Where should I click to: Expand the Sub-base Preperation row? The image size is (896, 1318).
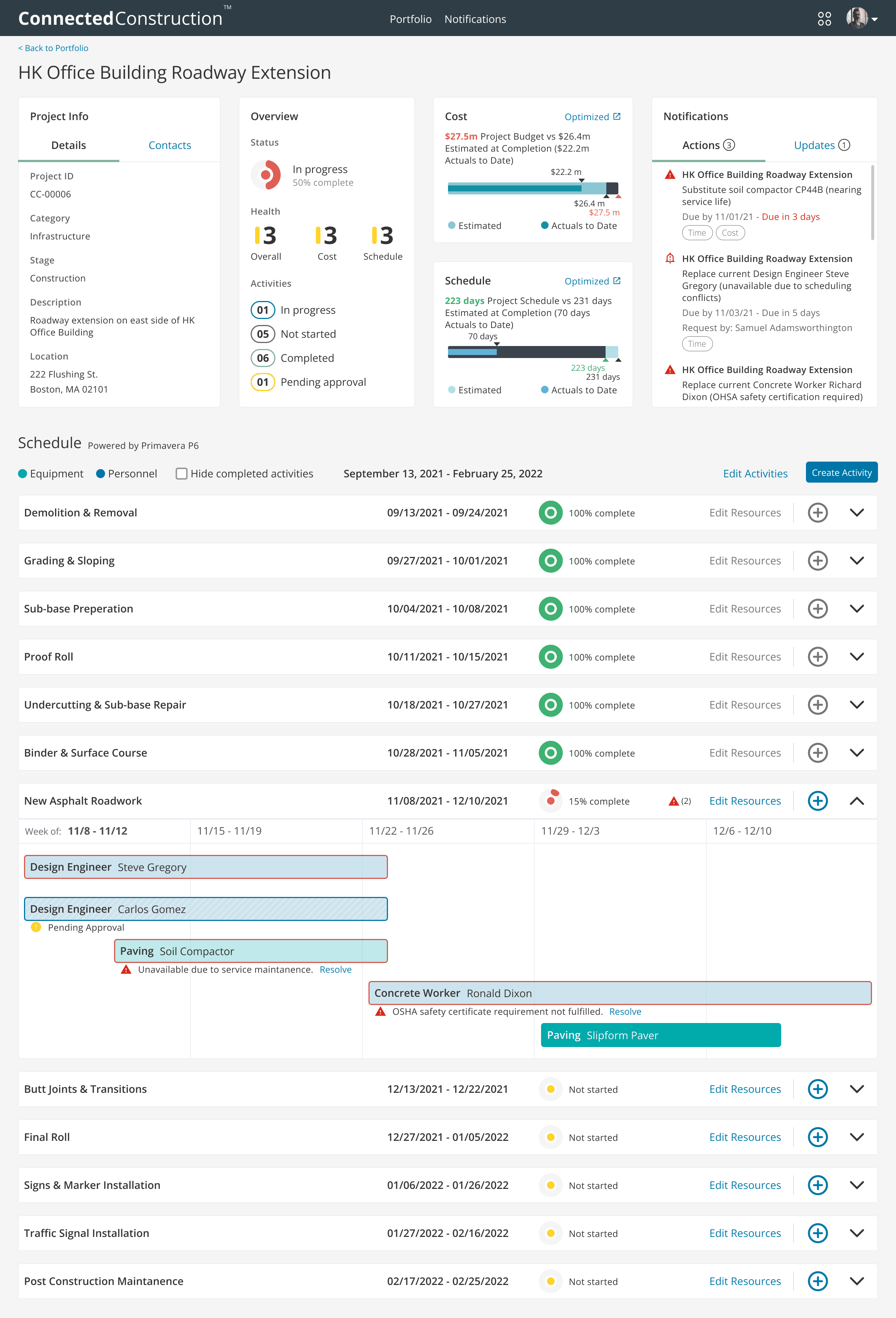pos(857,609)
